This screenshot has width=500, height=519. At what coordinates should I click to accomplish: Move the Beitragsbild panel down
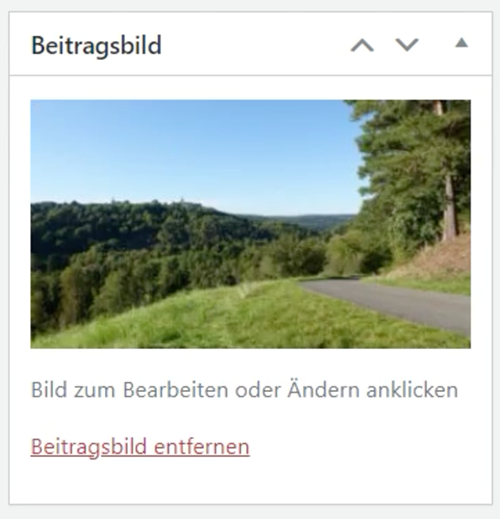click(x=407, y=45)
